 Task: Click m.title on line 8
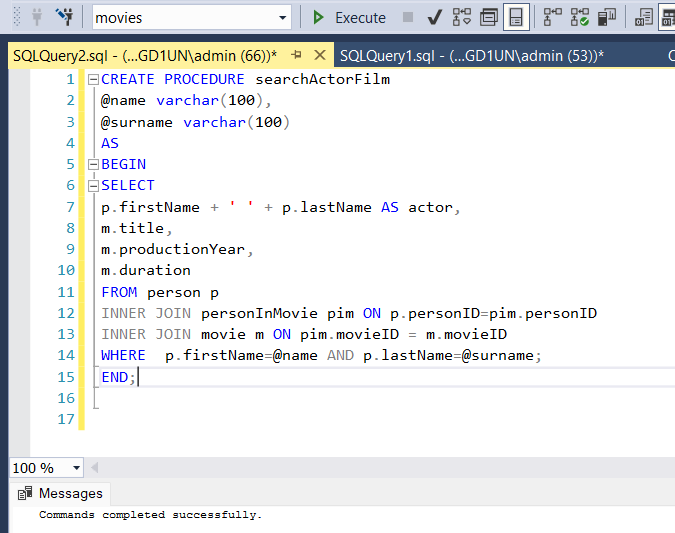point(132,228)
